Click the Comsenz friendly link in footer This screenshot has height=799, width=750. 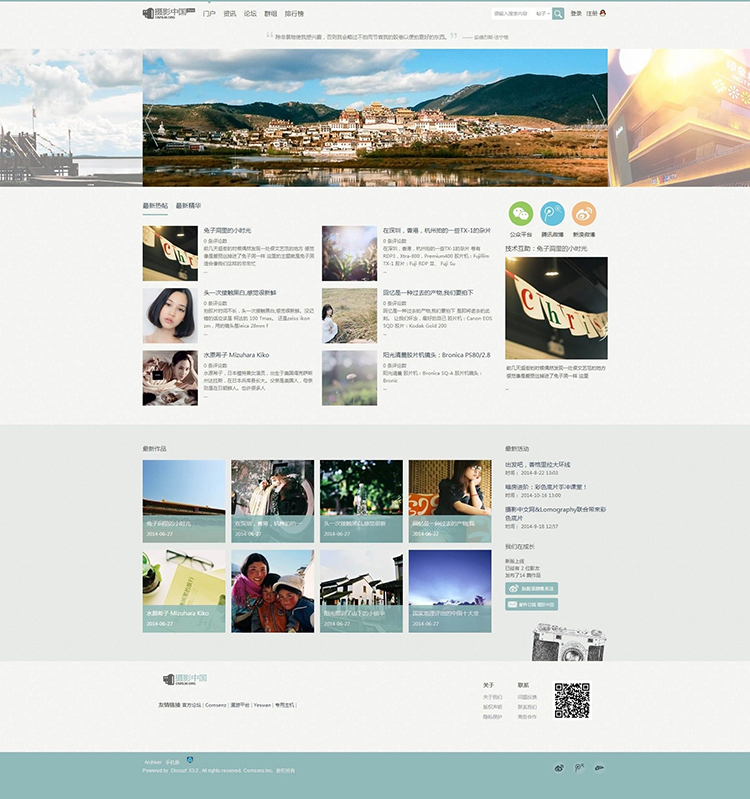point(216,705)
